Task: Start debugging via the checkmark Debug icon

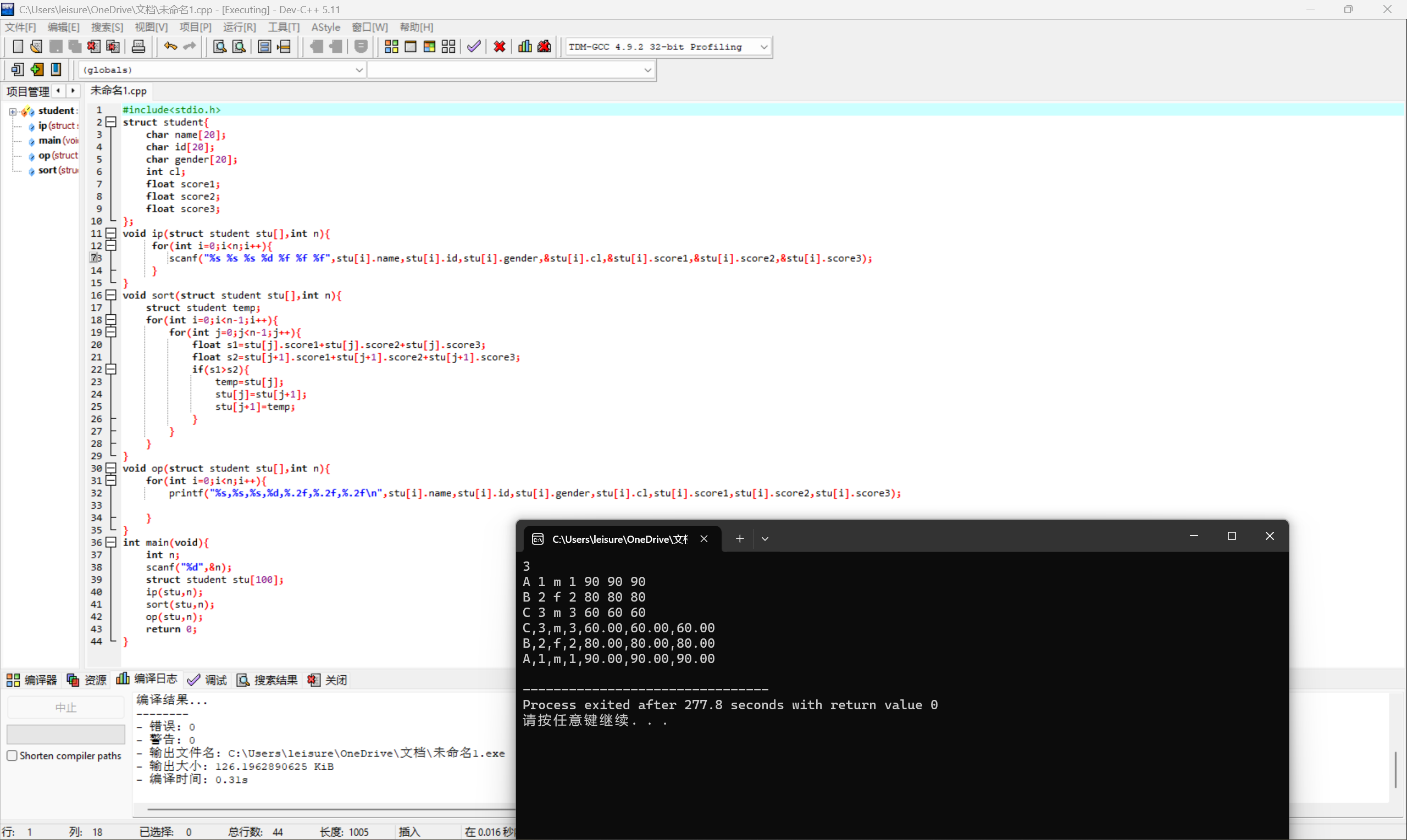Action: tap(474, 46)
